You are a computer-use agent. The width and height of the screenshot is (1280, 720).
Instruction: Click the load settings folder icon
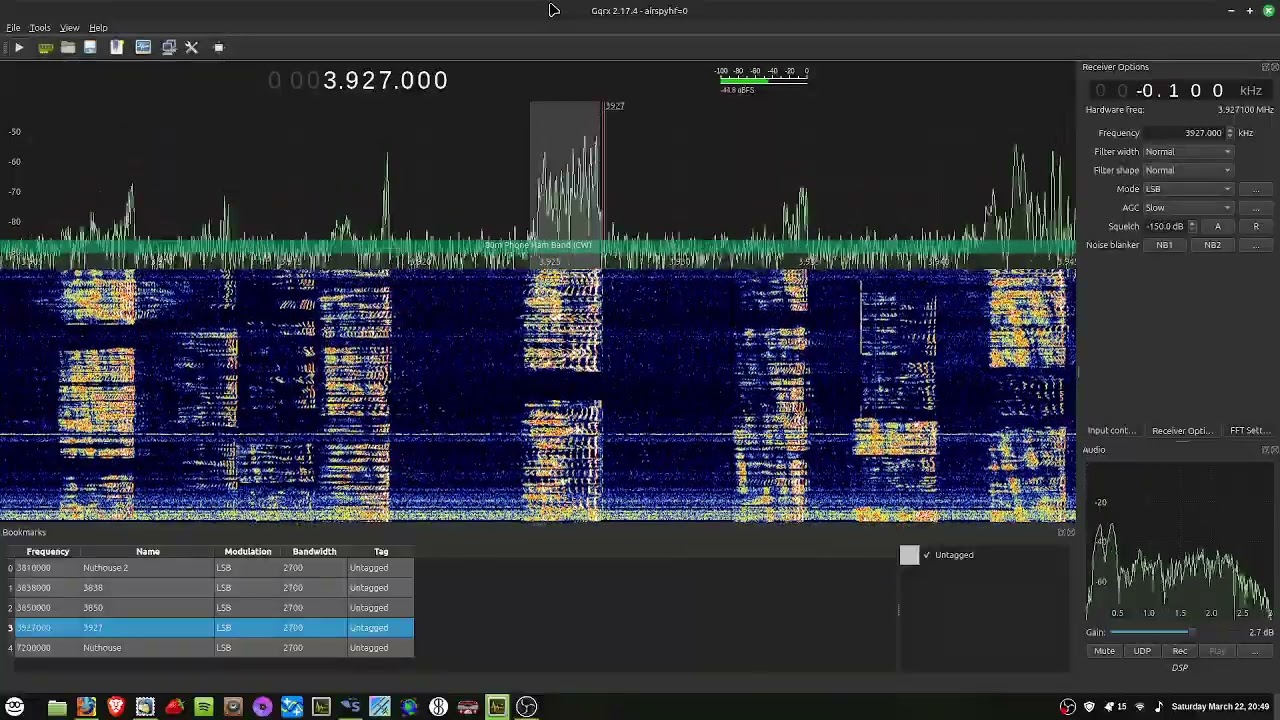[68, 47]
